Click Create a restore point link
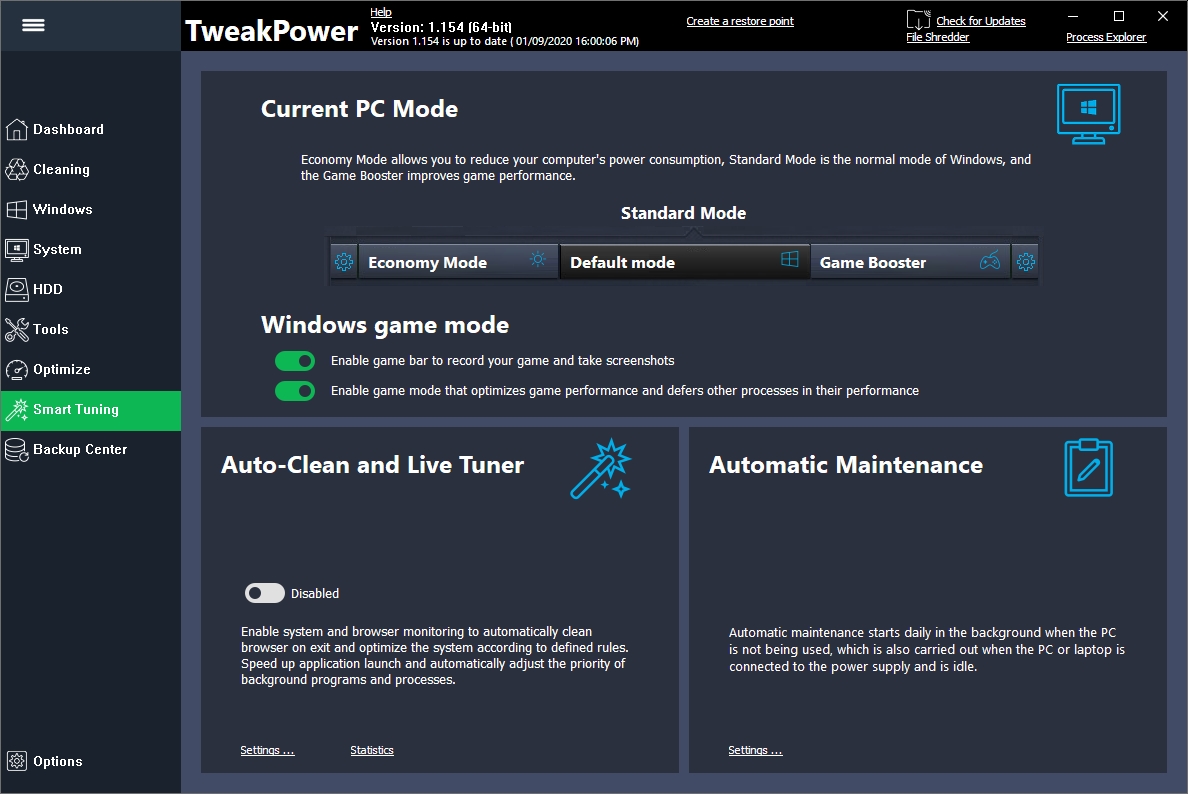Image resolution: width=1188 pixels, height=794 pixels. tap(739, 21)
